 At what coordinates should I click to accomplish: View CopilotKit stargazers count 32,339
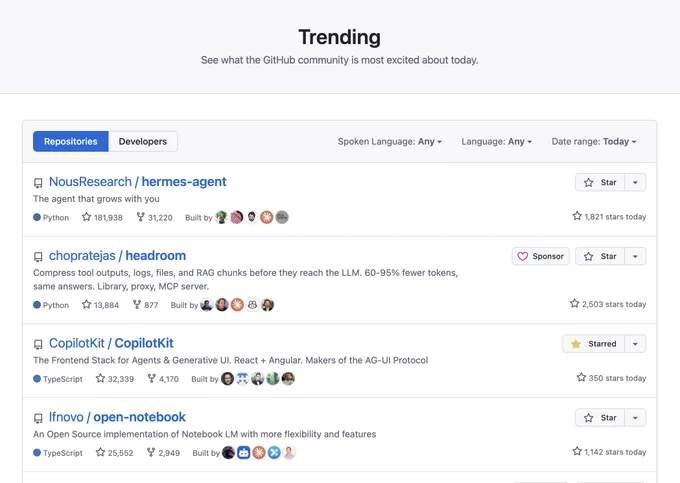click(x=115, y=379)
